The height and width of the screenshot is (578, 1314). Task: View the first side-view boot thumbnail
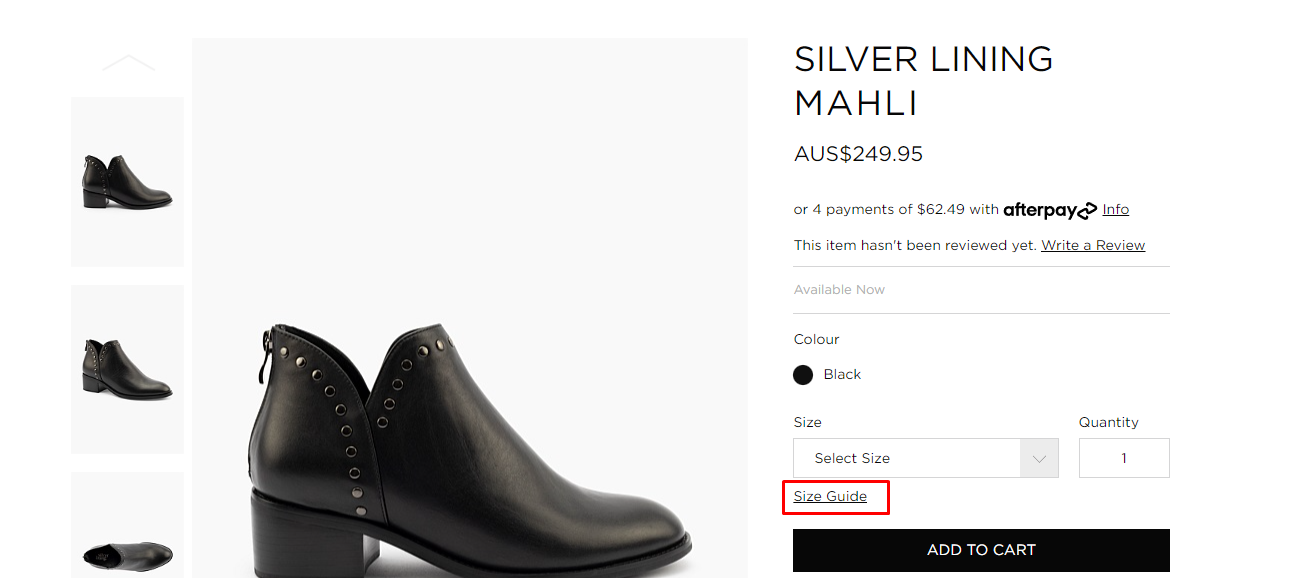[127, 182]
